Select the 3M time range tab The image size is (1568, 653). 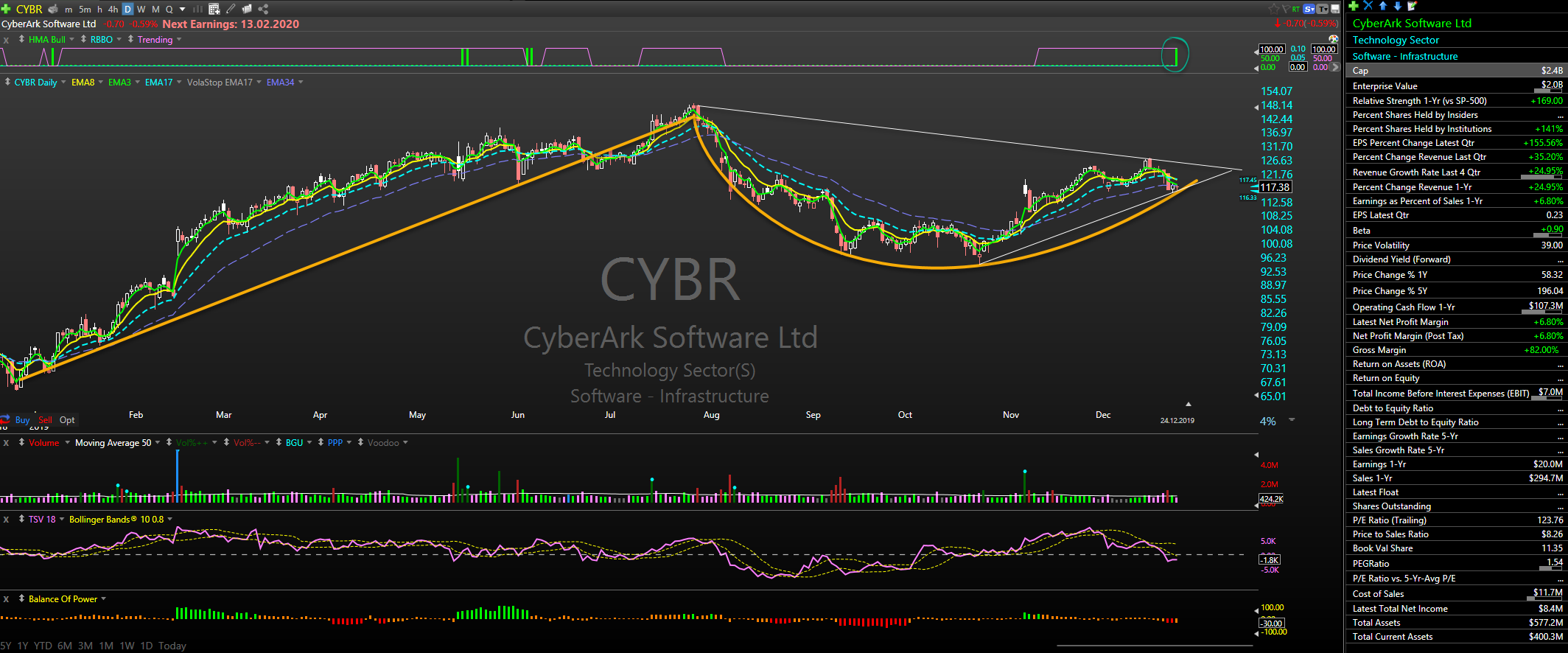click(85, 646)
